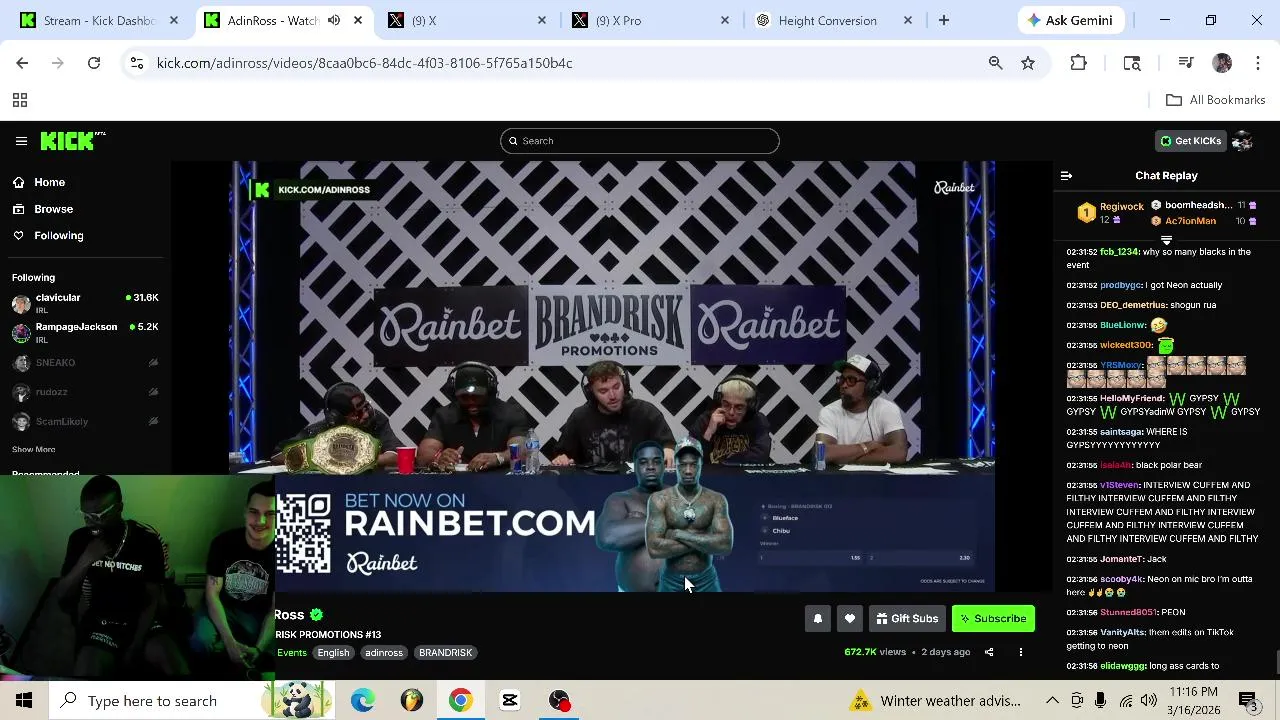Image resolution: width=1280 pixels, height=720 pixels.
Task: Show hidden system tray icons
Action: tap(1052, 701)
